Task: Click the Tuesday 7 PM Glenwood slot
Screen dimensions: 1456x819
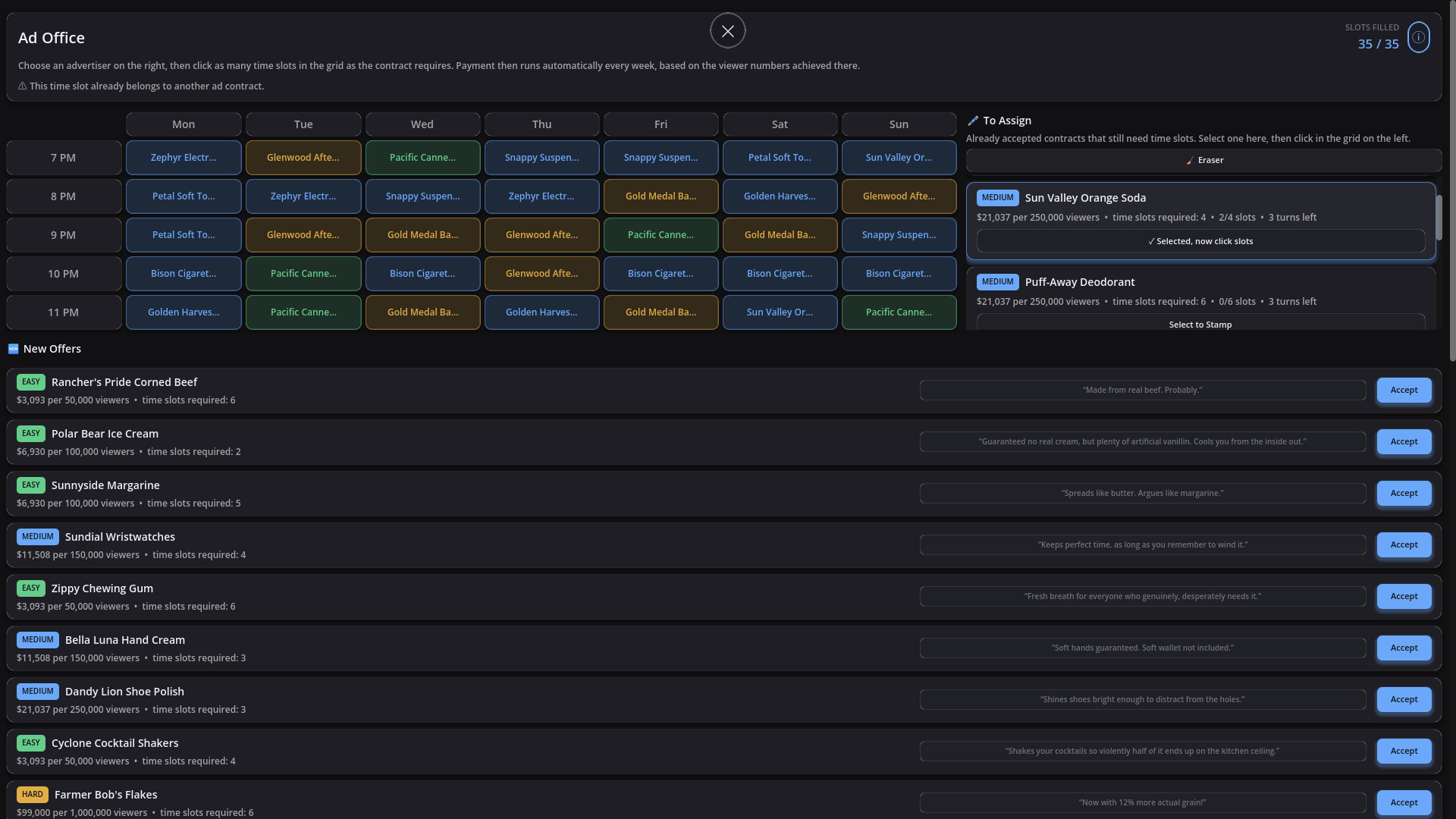Action: tap(303, 158)
